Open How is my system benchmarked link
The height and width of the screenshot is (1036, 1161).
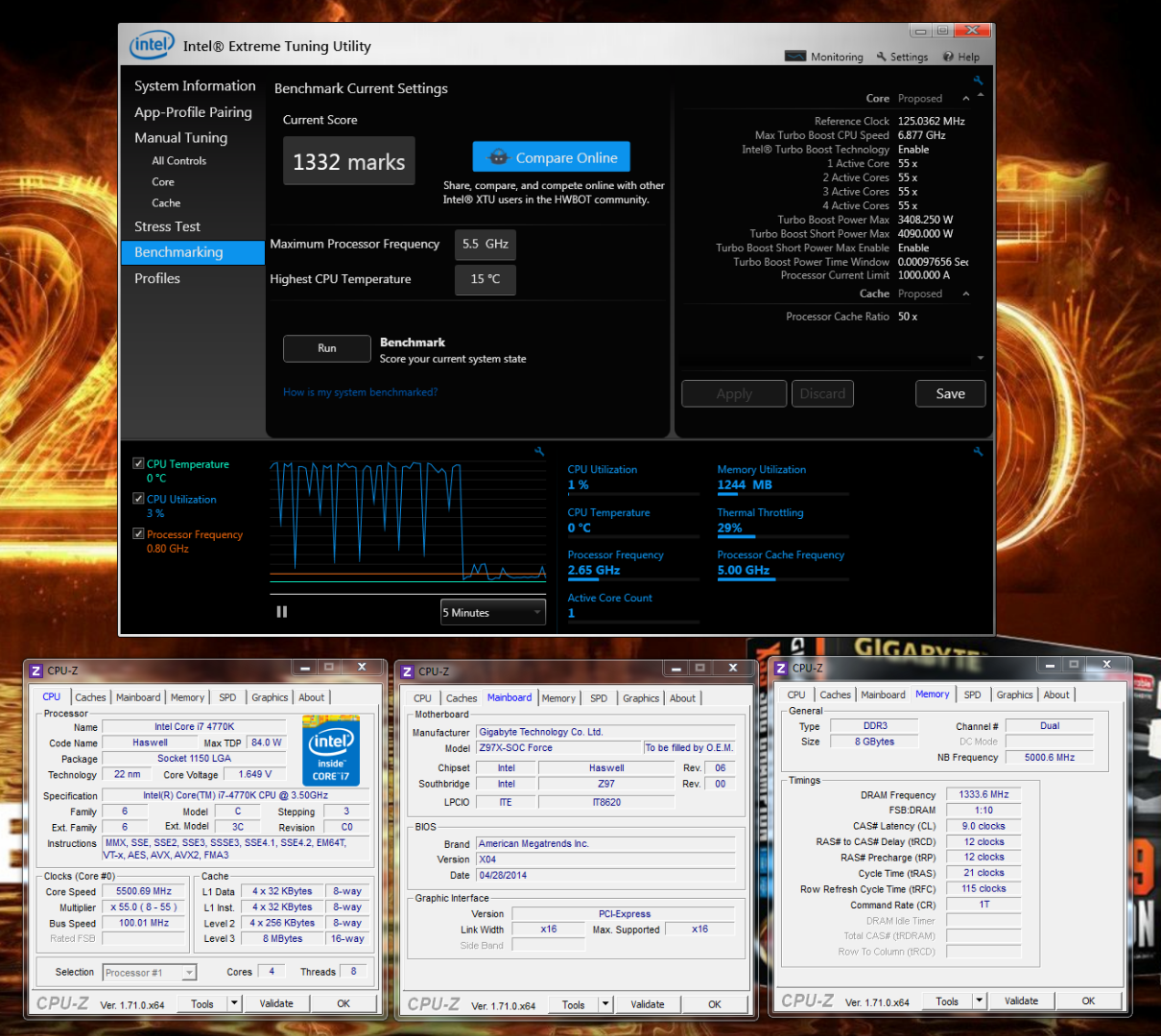click(x=360, y=392)
